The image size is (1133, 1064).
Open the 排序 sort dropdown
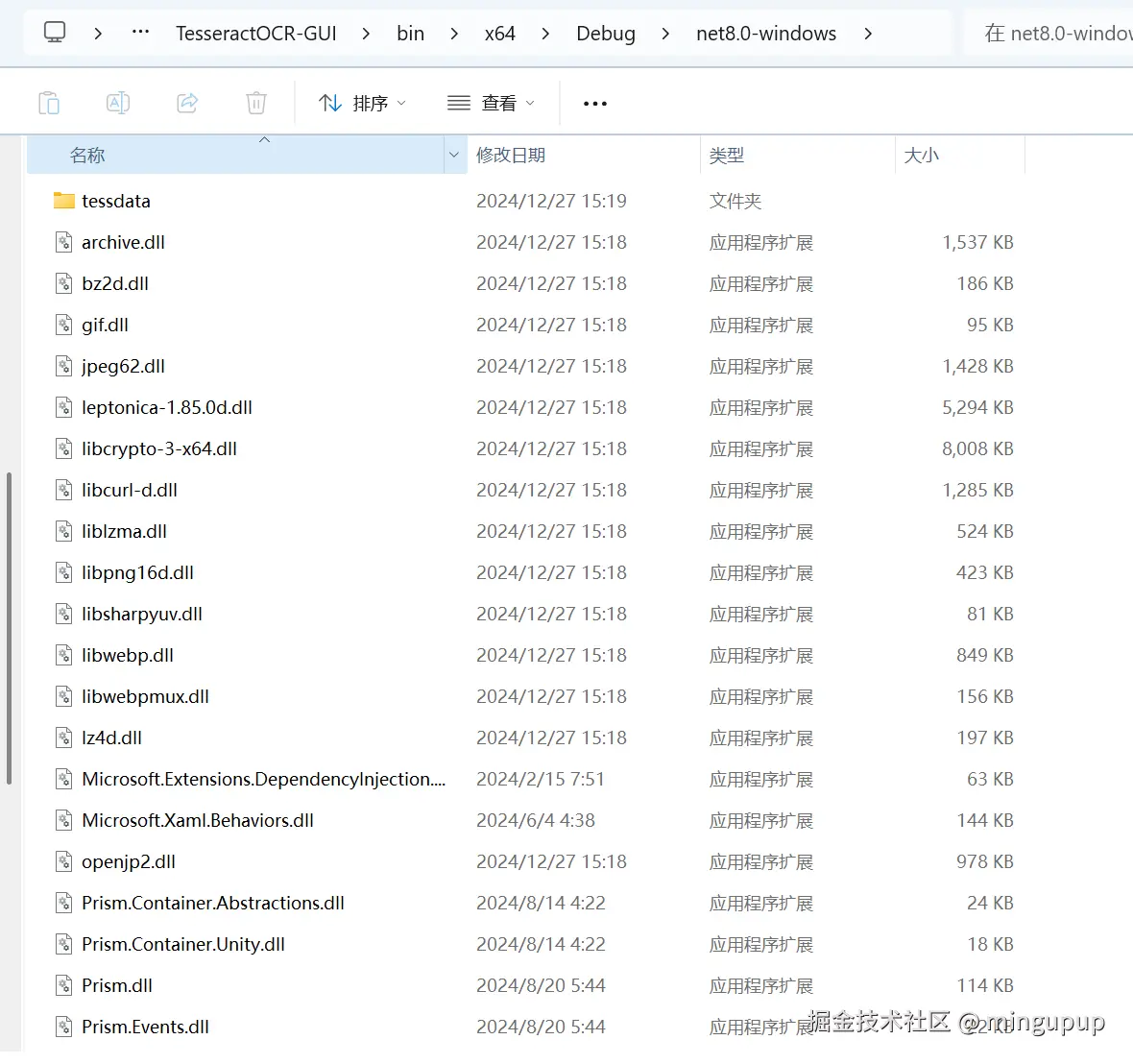362,104
